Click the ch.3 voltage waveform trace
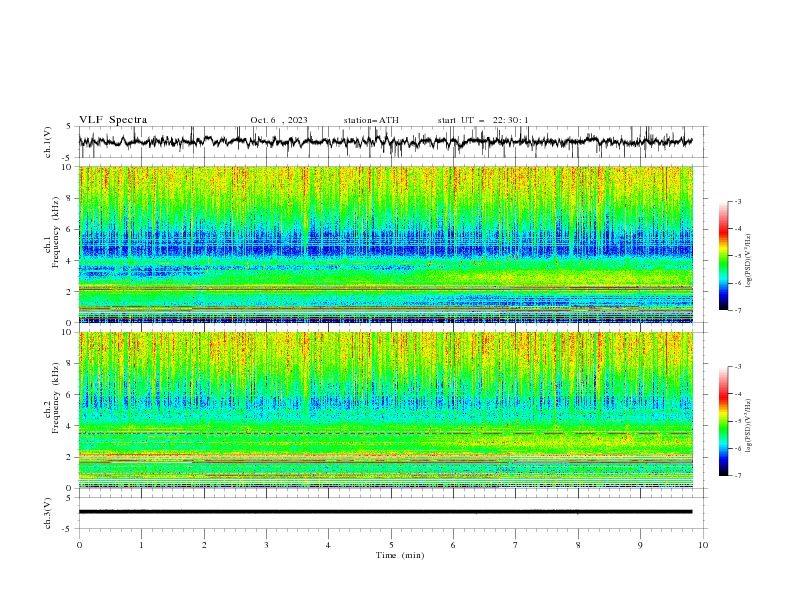 click(385, 512)
